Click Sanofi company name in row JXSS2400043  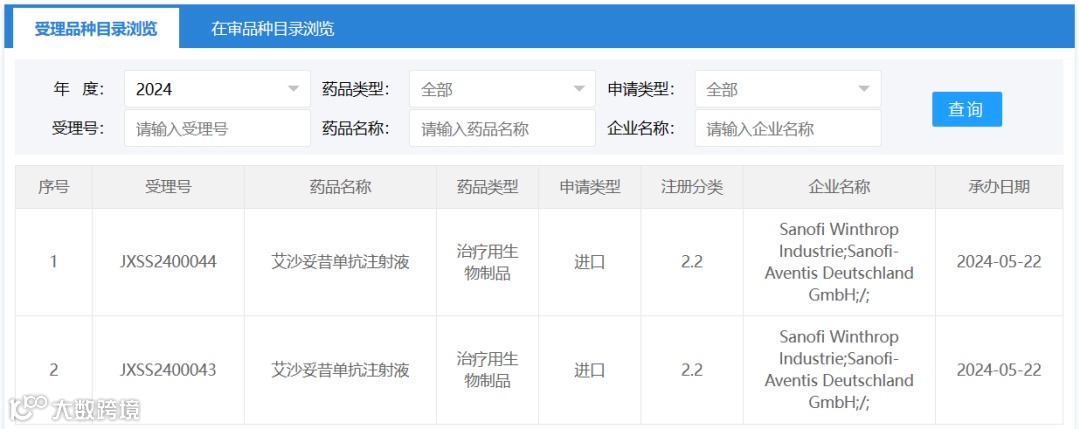pyautogui.click(x=839, y=370)
